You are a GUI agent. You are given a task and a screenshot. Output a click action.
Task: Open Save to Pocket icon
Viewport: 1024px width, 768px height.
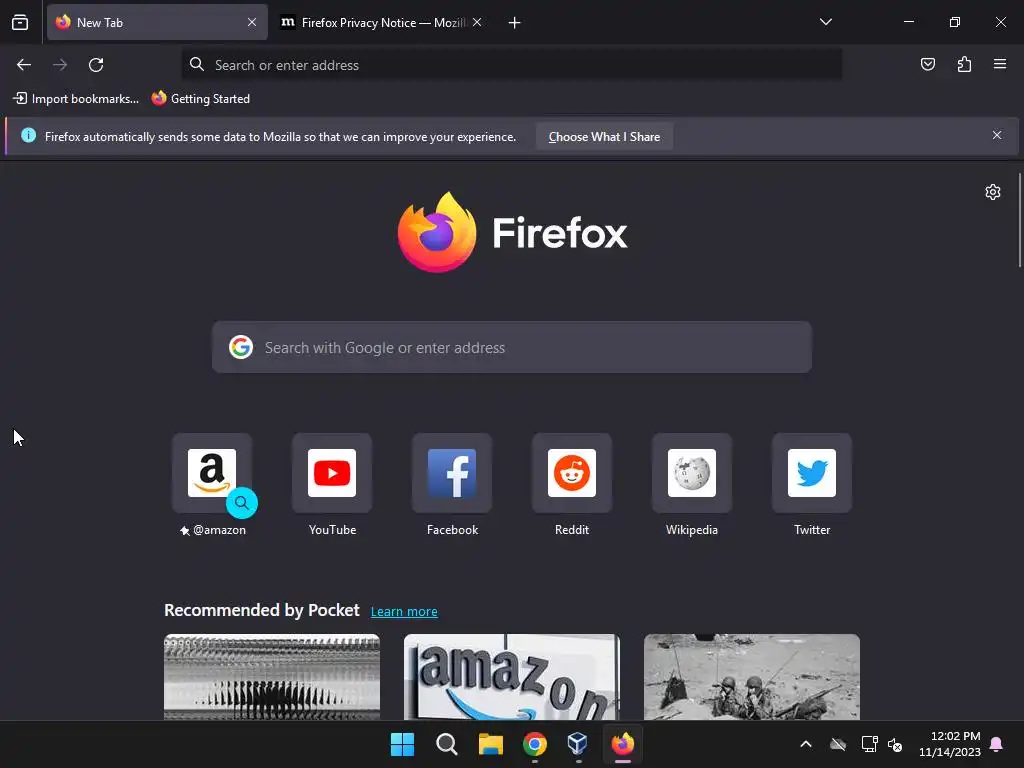click(927, 64)
